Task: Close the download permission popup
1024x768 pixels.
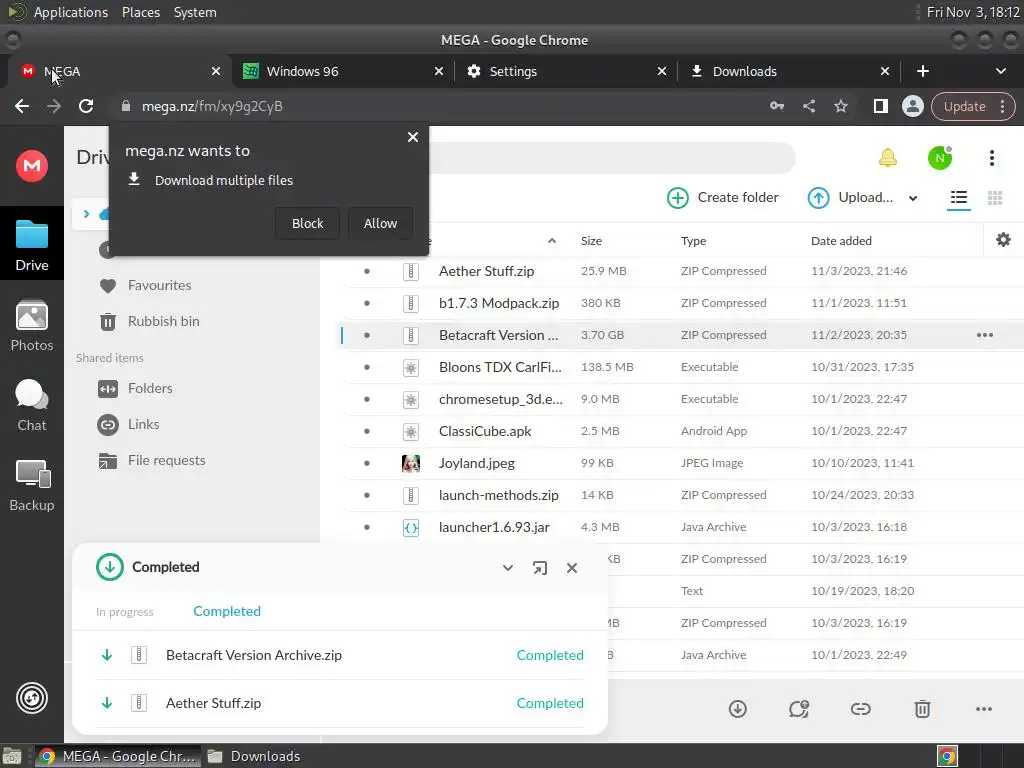Action: point(413,137)
